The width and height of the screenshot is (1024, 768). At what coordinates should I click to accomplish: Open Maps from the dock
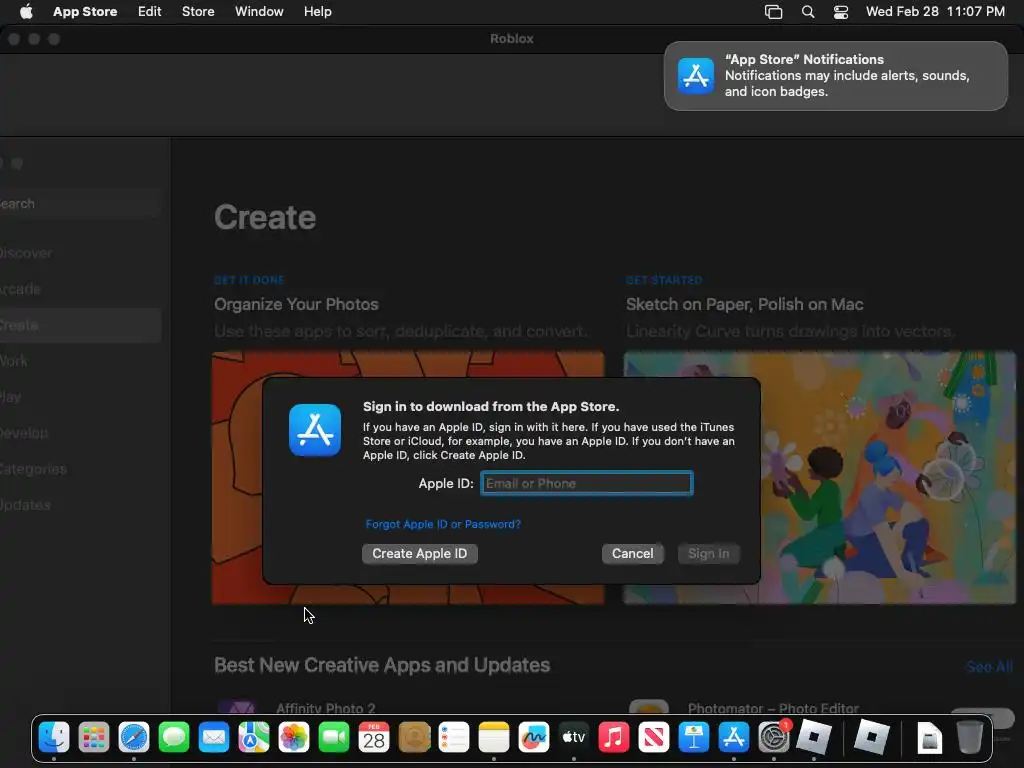[253, 738]
